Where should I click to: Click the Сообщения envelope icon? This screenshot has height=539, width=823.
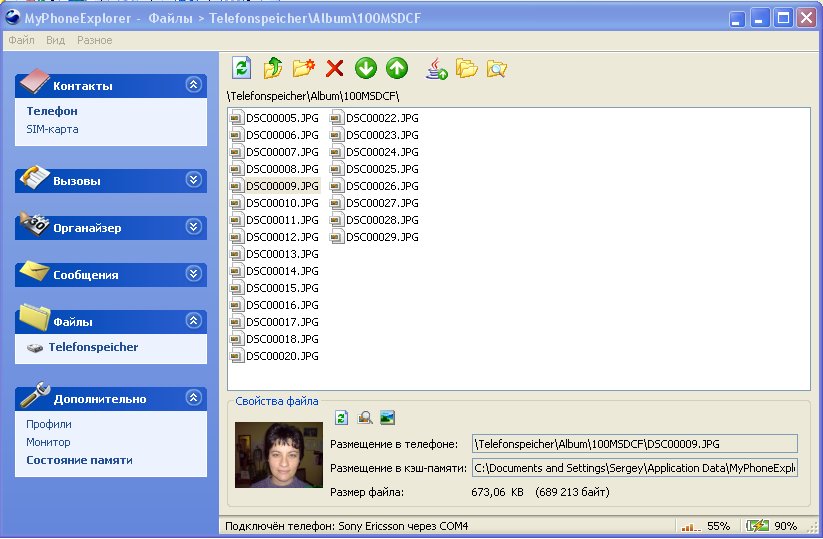point(35,271)
